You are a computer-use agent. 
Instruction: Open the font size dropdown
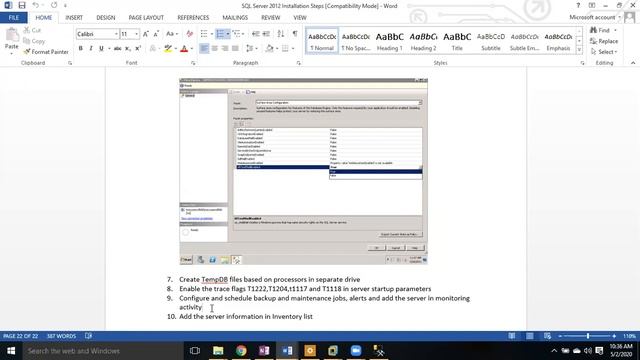pyautogui.click(x=136, y=34)
